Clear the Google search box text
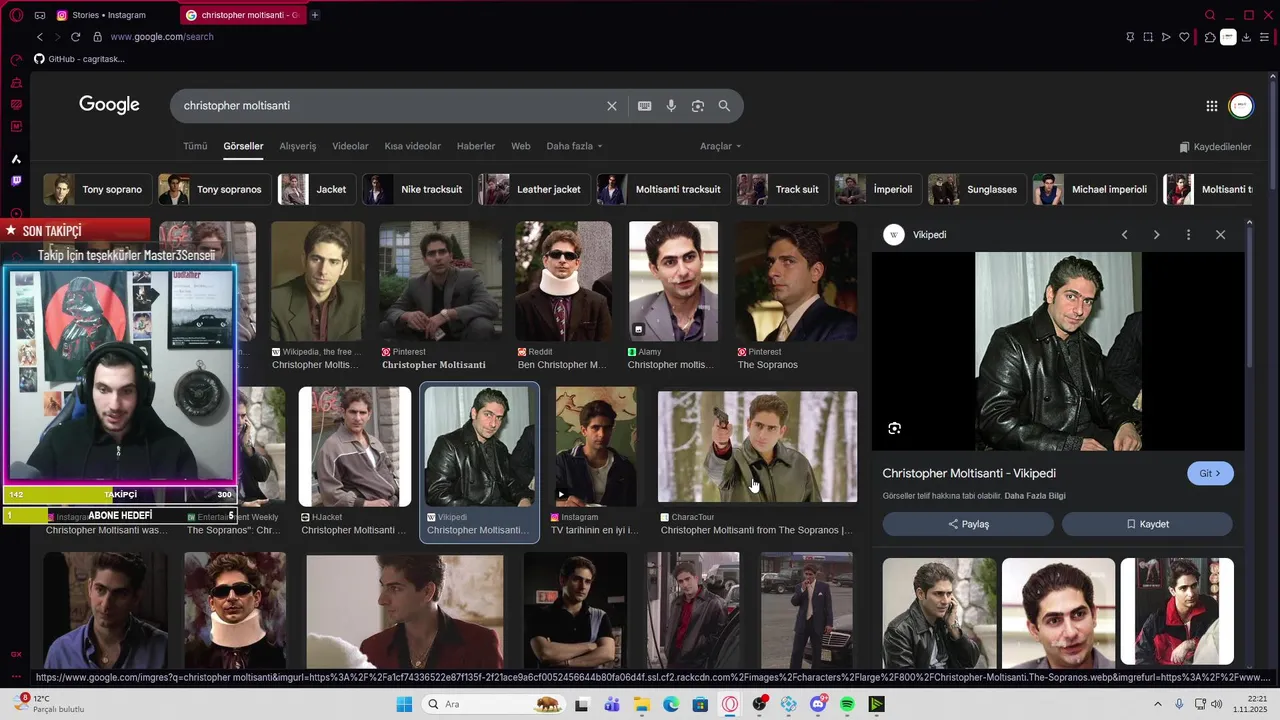 click(612, 106)
